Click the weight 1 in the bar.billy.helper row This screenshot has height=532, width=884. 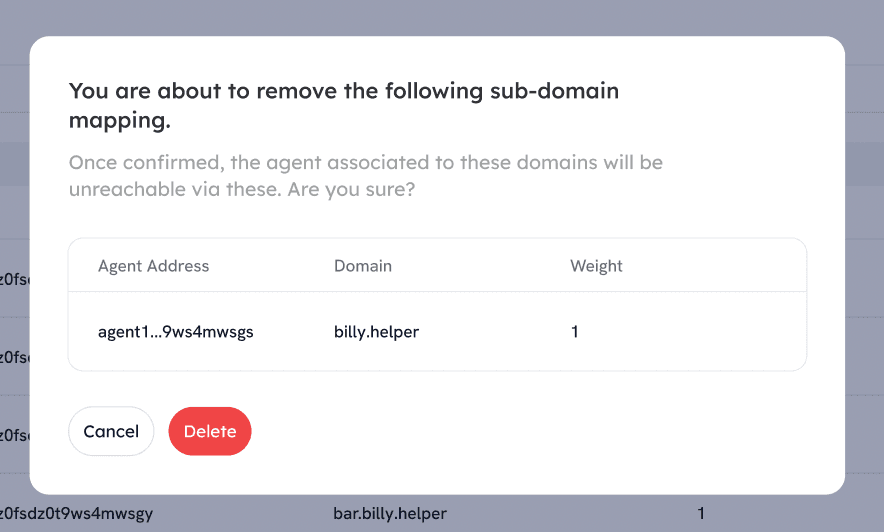point(701,514)
